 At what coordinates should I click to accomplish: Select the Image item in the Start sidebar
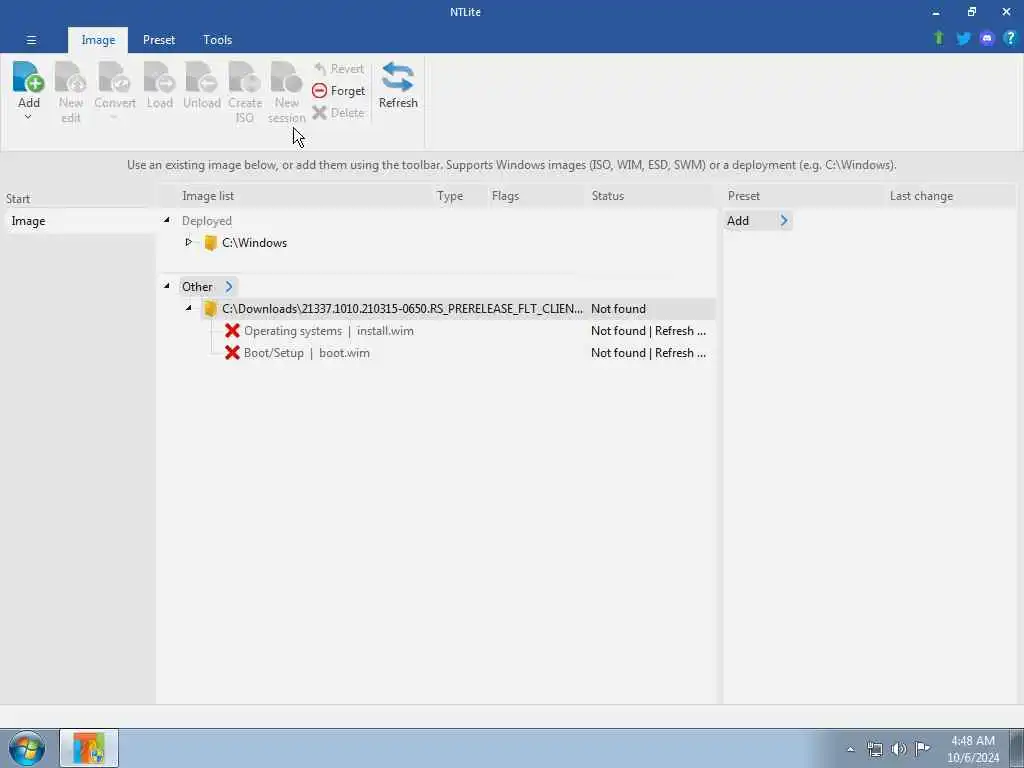pyautogui.click(x=80, y=221)
